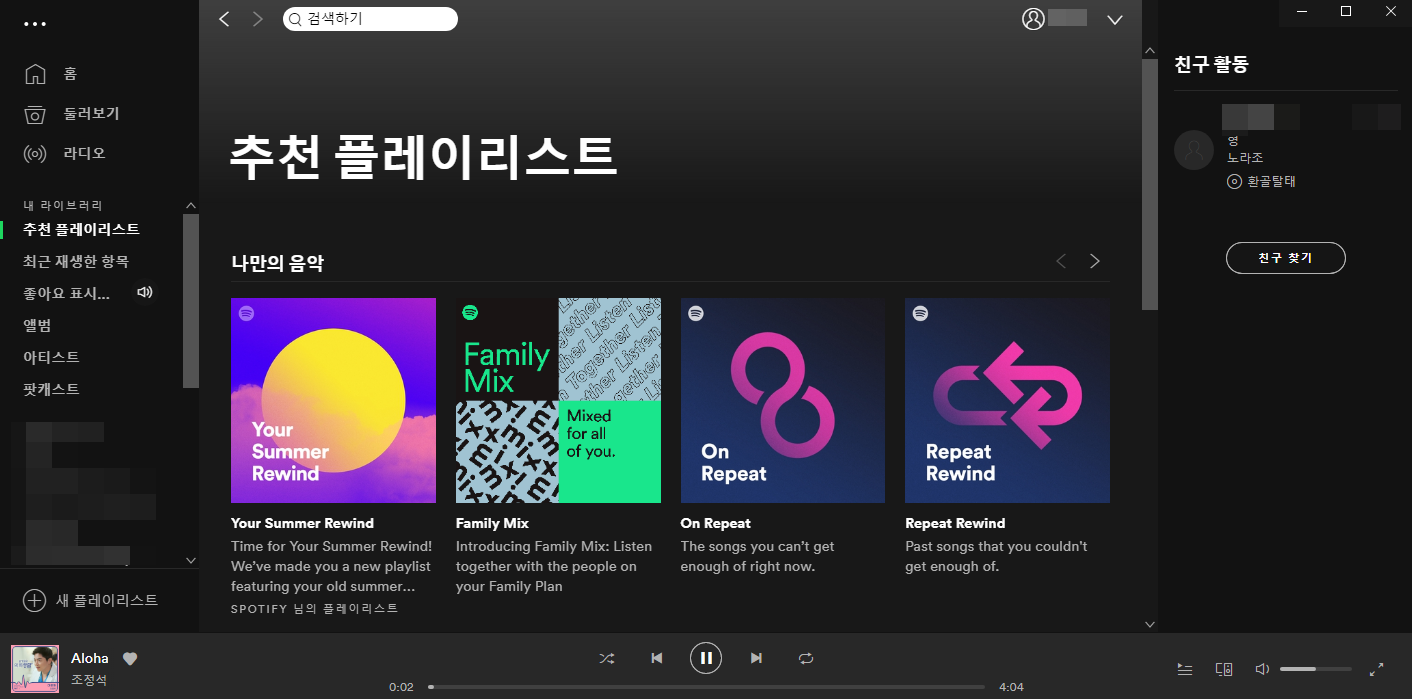Screen dimensions: 1412x699
Task: Create new playlist via 새 플레이리스트
Action: point(91,600)
